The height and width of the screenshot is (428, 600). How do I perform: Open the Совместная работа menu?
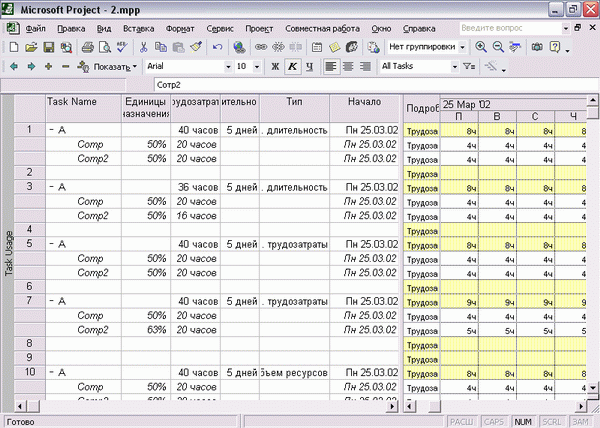[x=322, y=29]
